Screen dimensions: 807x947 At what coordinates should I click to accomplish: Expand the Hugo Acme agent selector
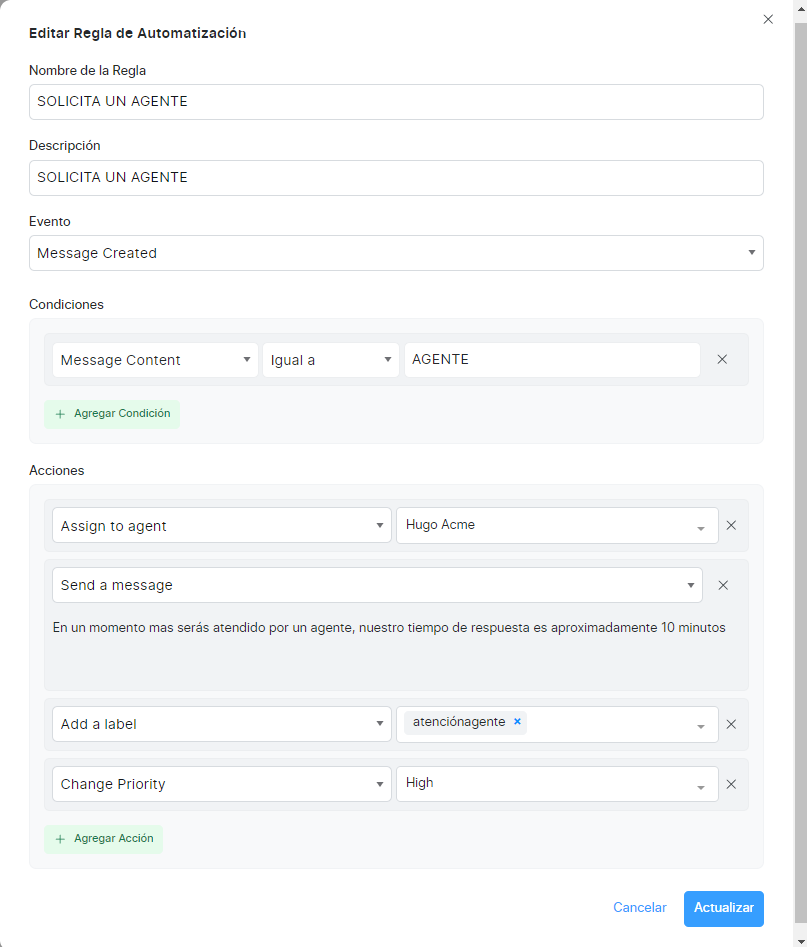click(556, 525)
